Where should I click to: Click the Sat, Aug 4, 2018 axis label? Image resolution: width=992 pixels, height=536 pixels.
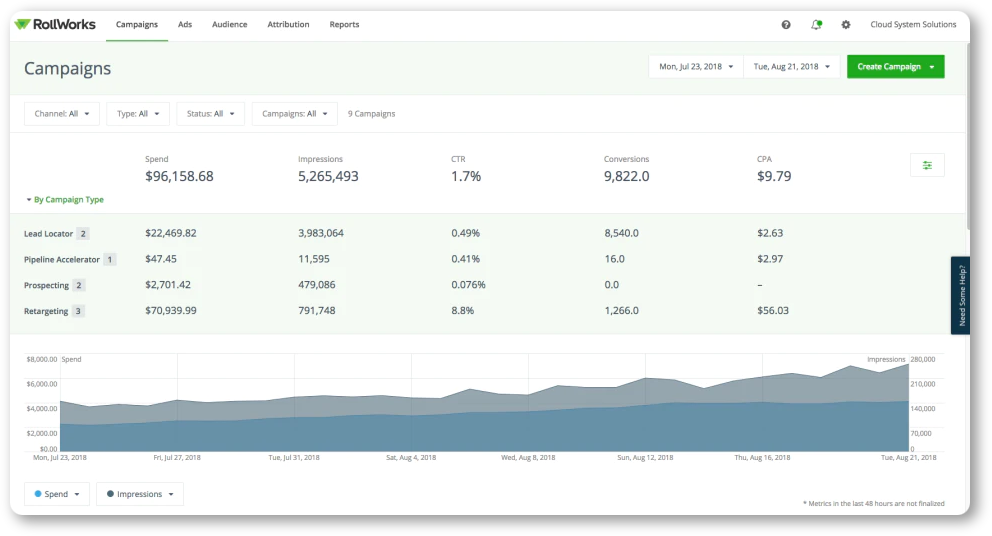point(411,458)
